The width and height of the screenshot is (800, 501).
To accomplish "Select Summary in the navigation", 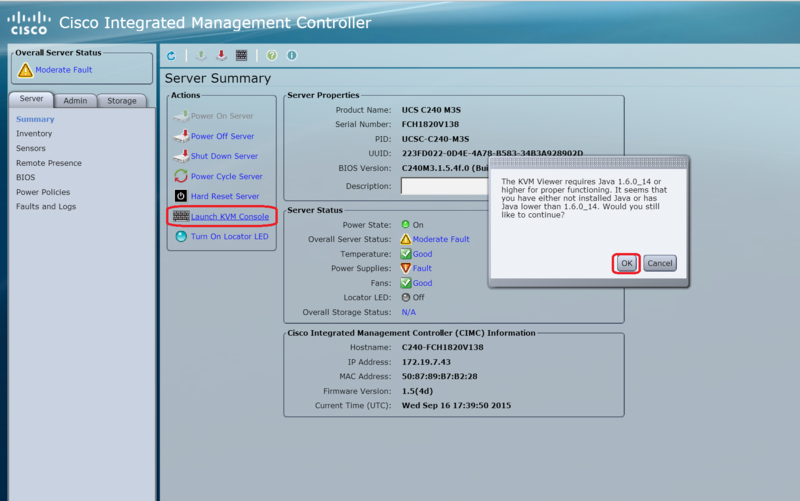I will click(35, 119).
